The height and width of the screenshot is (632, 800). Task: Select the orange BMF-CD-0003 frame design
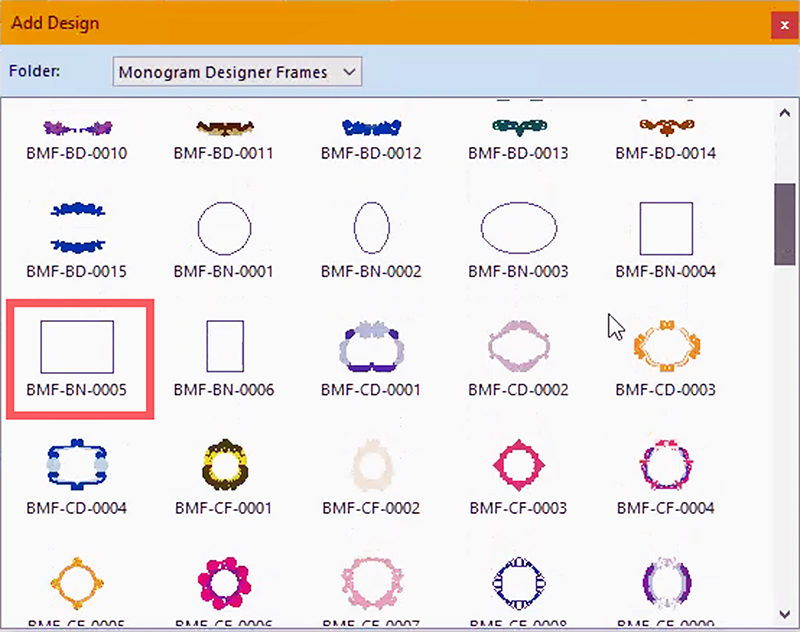666,347
